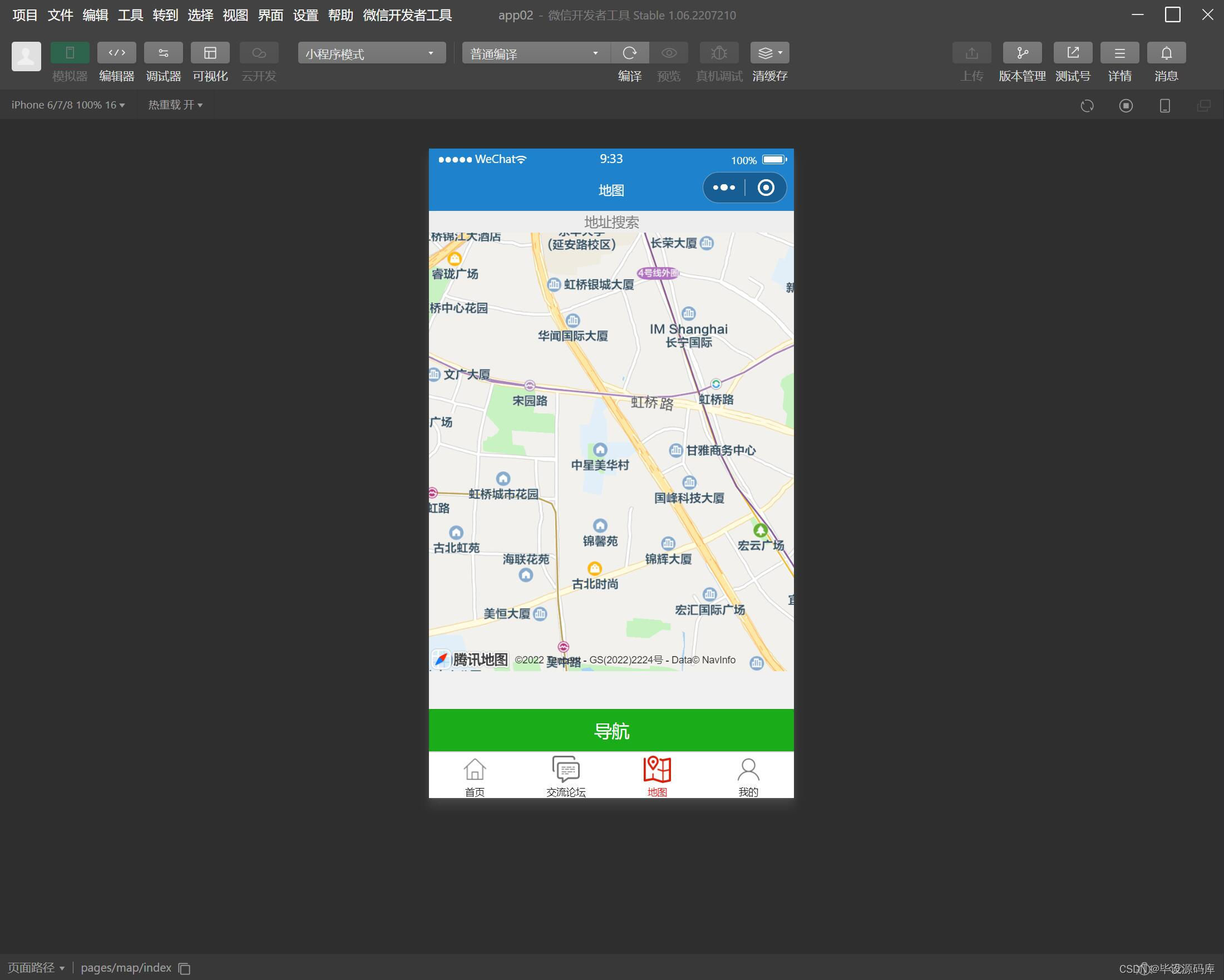Open the 工具 menu

pos(131,16)
